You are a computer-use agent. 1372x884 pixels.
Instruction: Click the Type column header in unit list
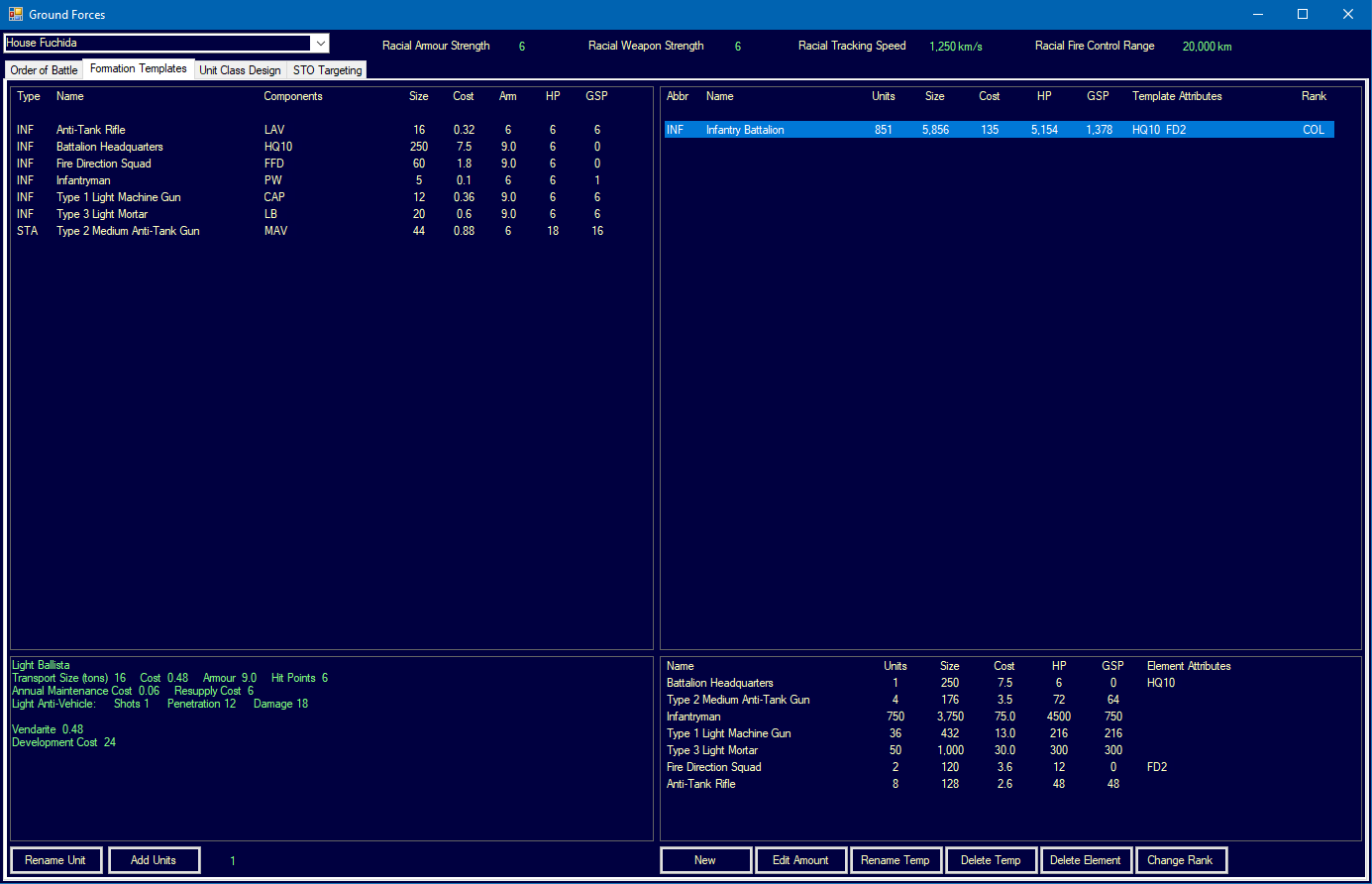(29, 96)
